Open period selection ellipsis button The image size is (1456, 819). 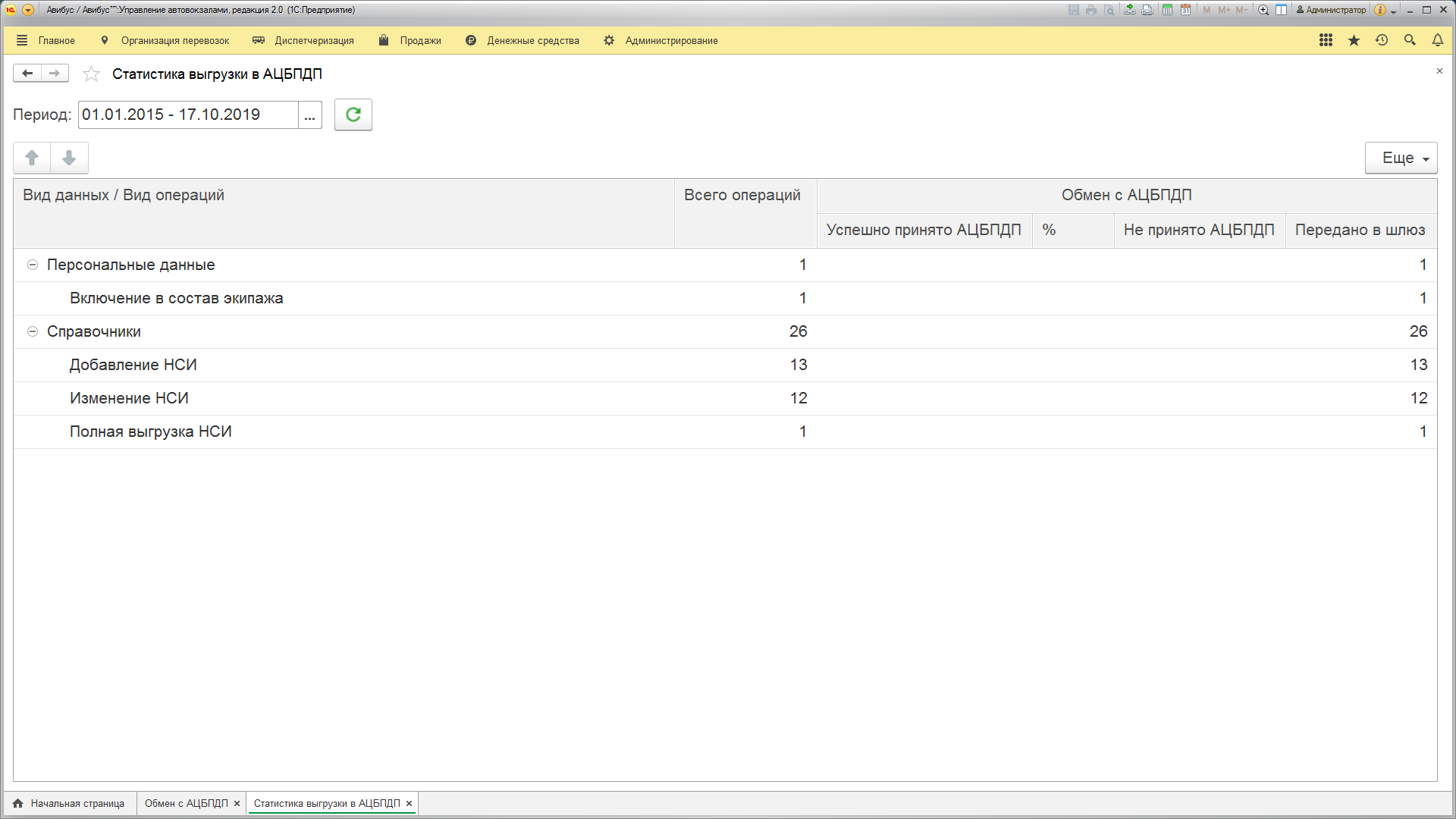[x=309, y=115]
